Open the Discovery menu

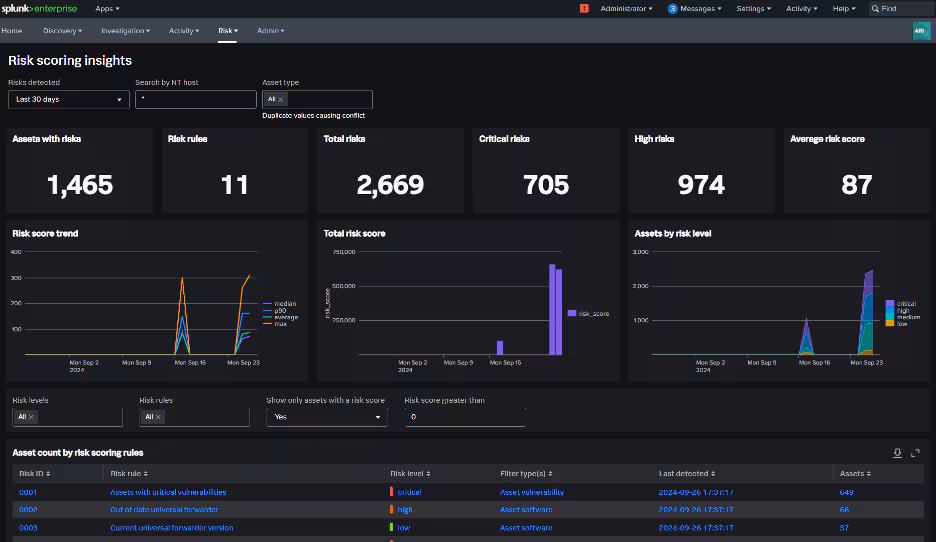[62, 31]
